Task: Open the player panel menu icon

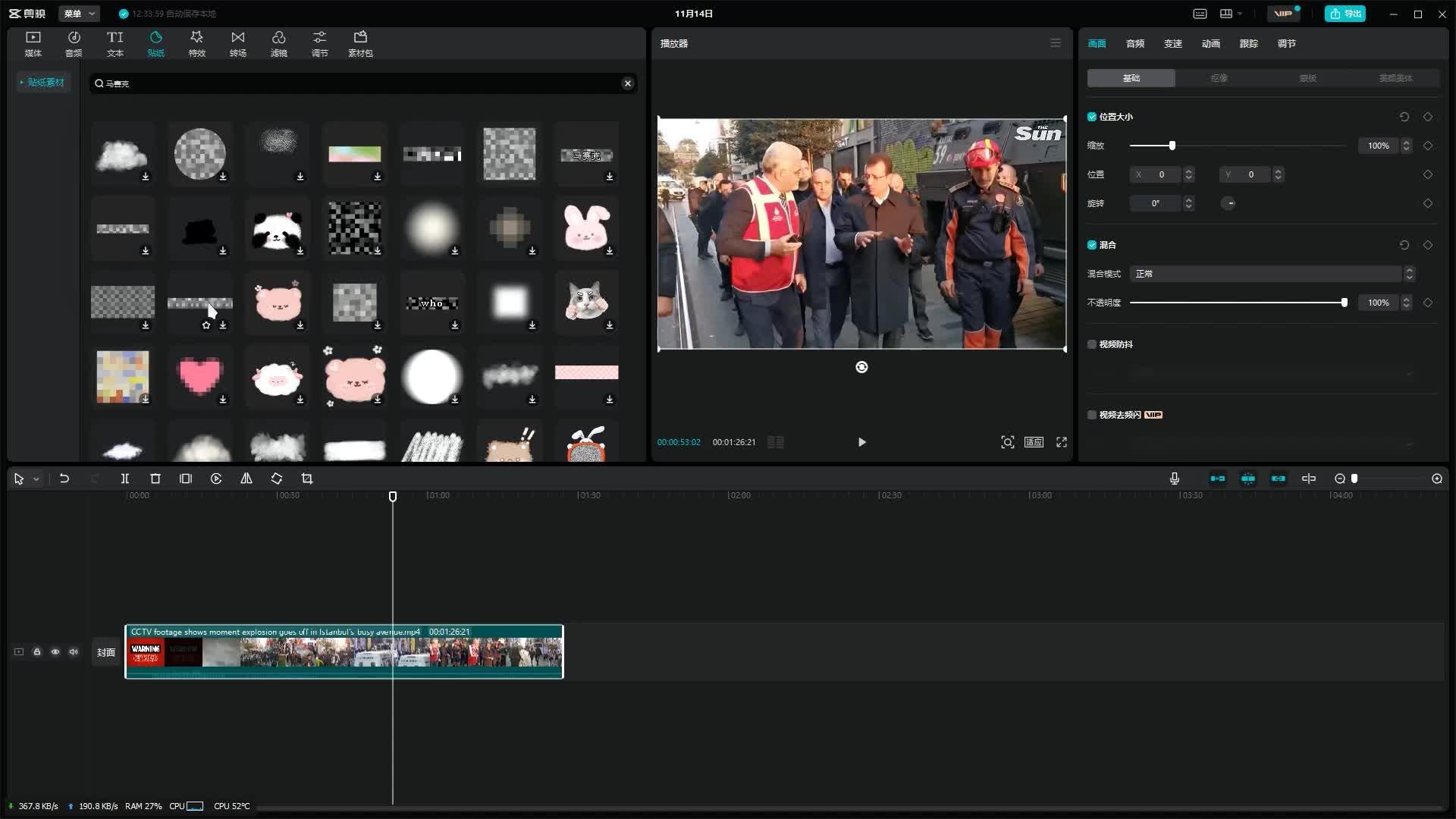Action: 1056,43
